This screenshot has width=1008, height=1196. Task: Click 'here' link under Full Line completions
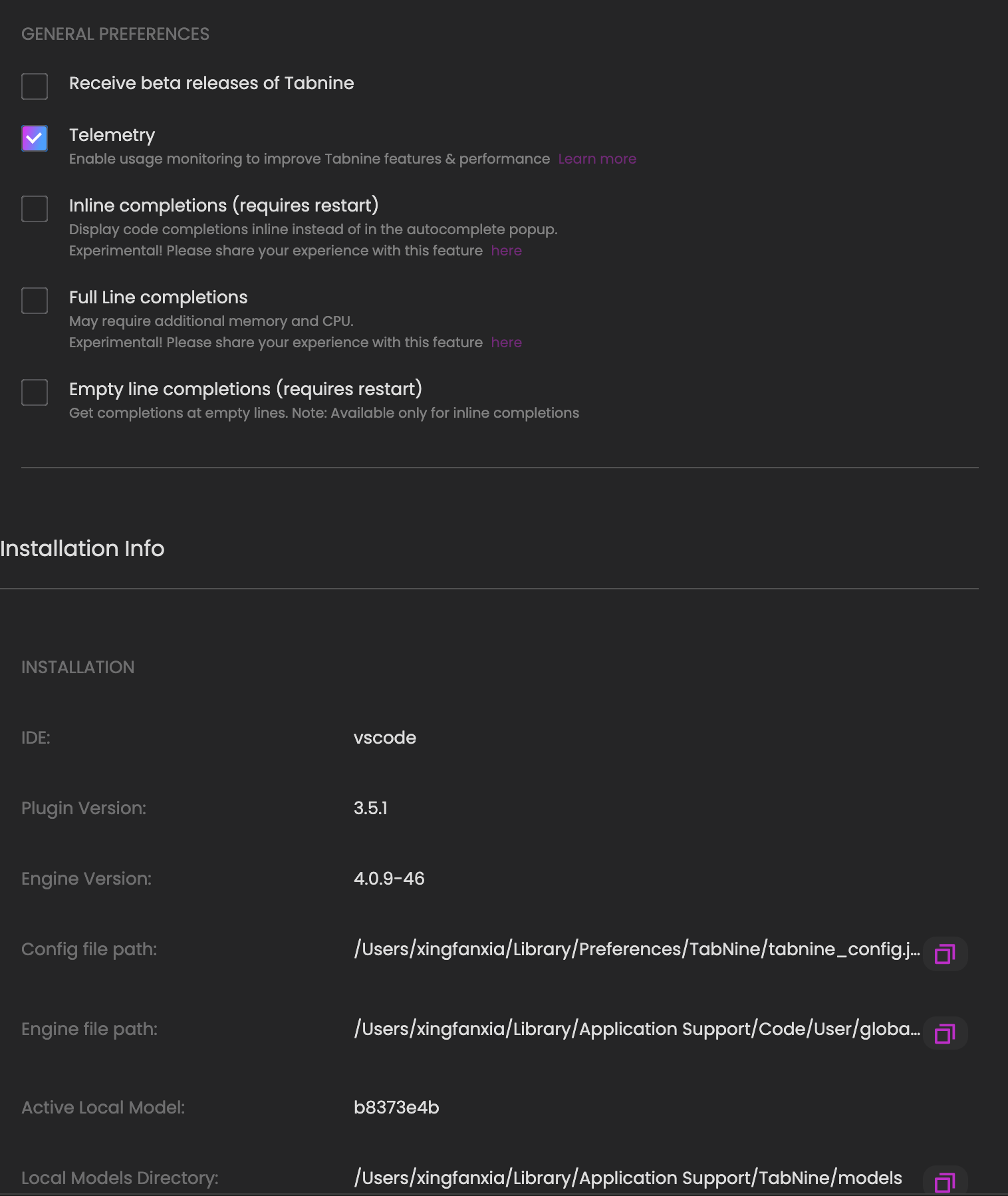(x=506, y=343)
